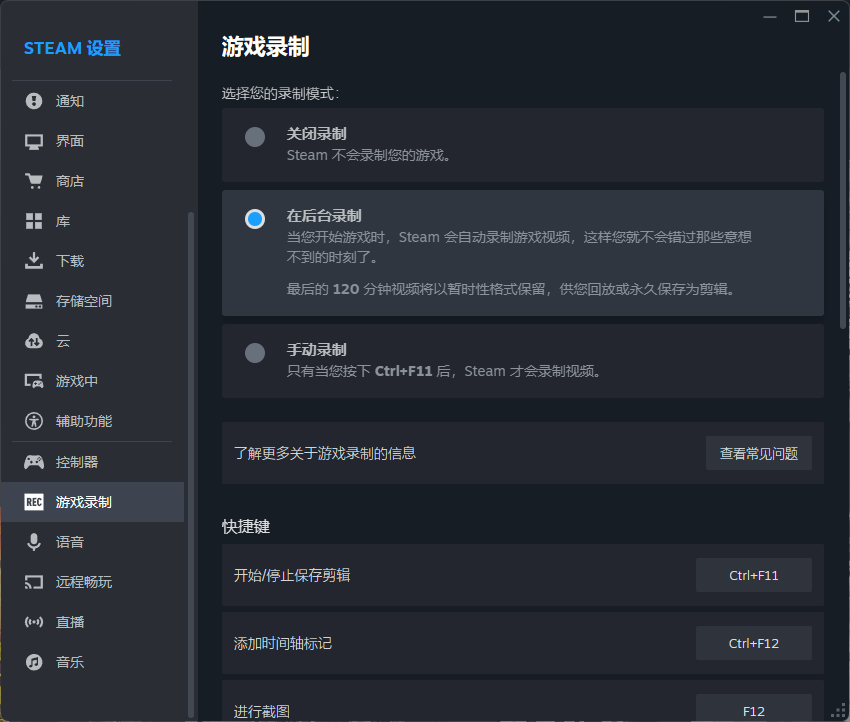Click the 查看常见问题 button
850x722 pixels.
(x=758, y=453)
